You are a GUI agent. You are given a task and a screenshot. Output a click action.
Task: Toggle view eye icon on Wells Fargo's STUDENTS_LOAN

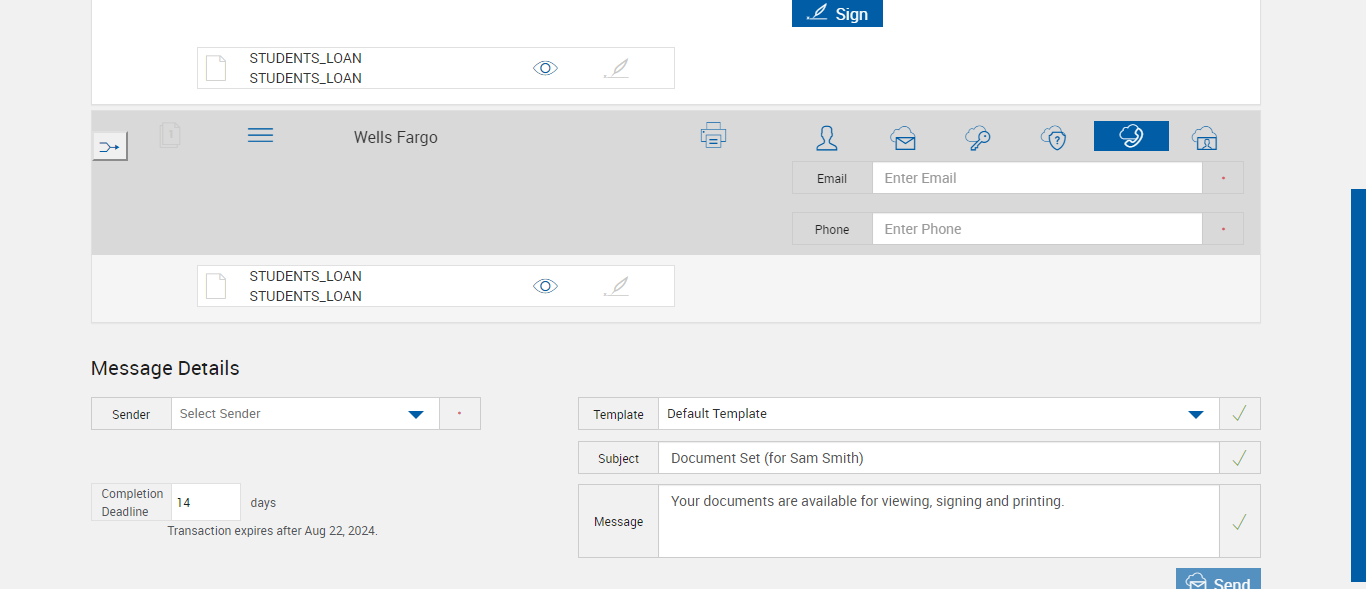tap(545, 286)
